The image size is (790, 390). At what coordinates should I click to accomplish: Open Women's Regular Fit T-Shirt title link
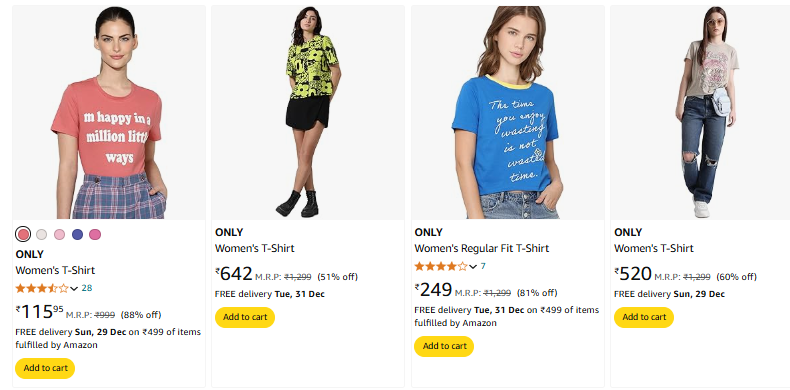tap(482, 248)
